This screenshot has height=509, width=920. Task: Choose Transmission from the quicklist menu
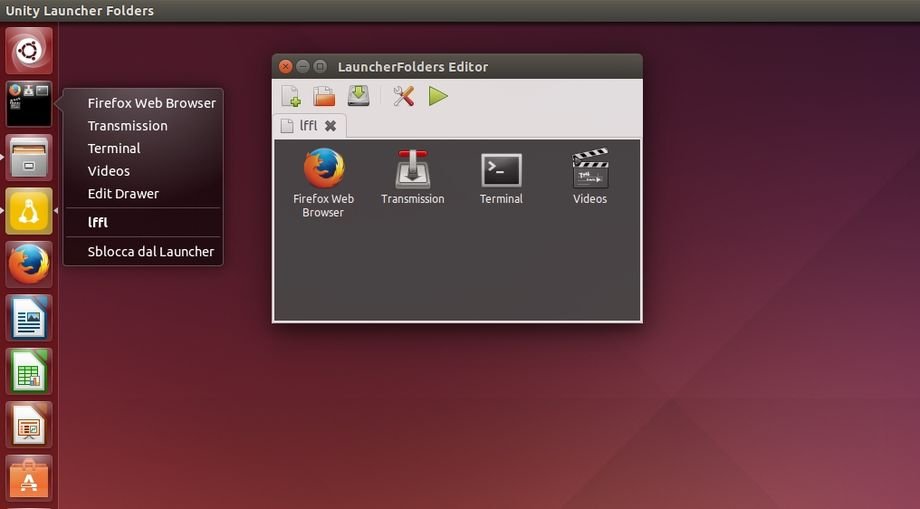[x=127, y=126]
